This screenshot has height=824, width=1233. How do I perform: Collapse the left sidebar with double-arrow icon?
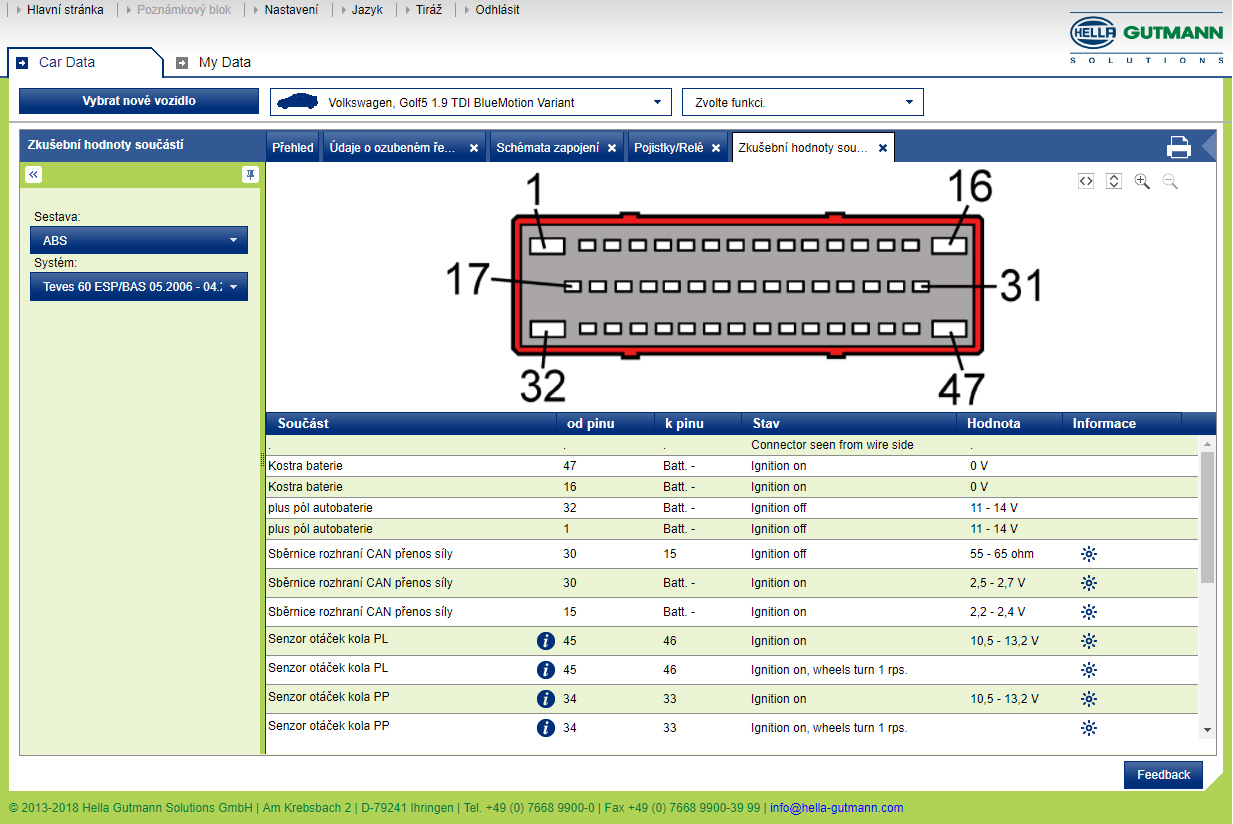coord(33,174)
